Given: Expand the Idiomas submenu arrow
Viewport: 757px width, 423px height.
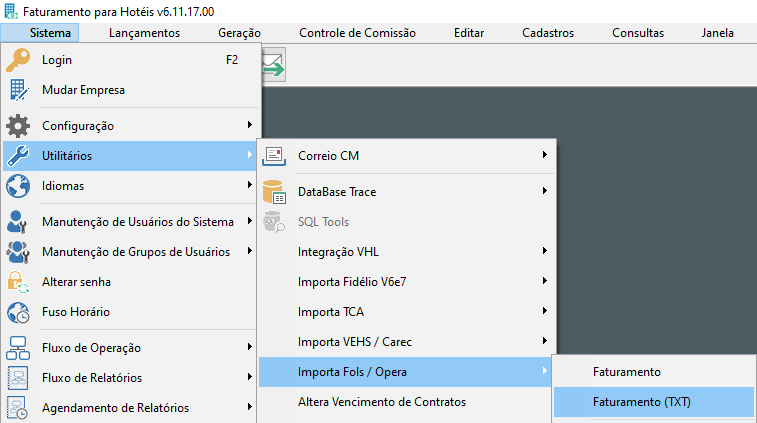Looking at the screenshot, I should pyautogui.click(x=250, y=184).
